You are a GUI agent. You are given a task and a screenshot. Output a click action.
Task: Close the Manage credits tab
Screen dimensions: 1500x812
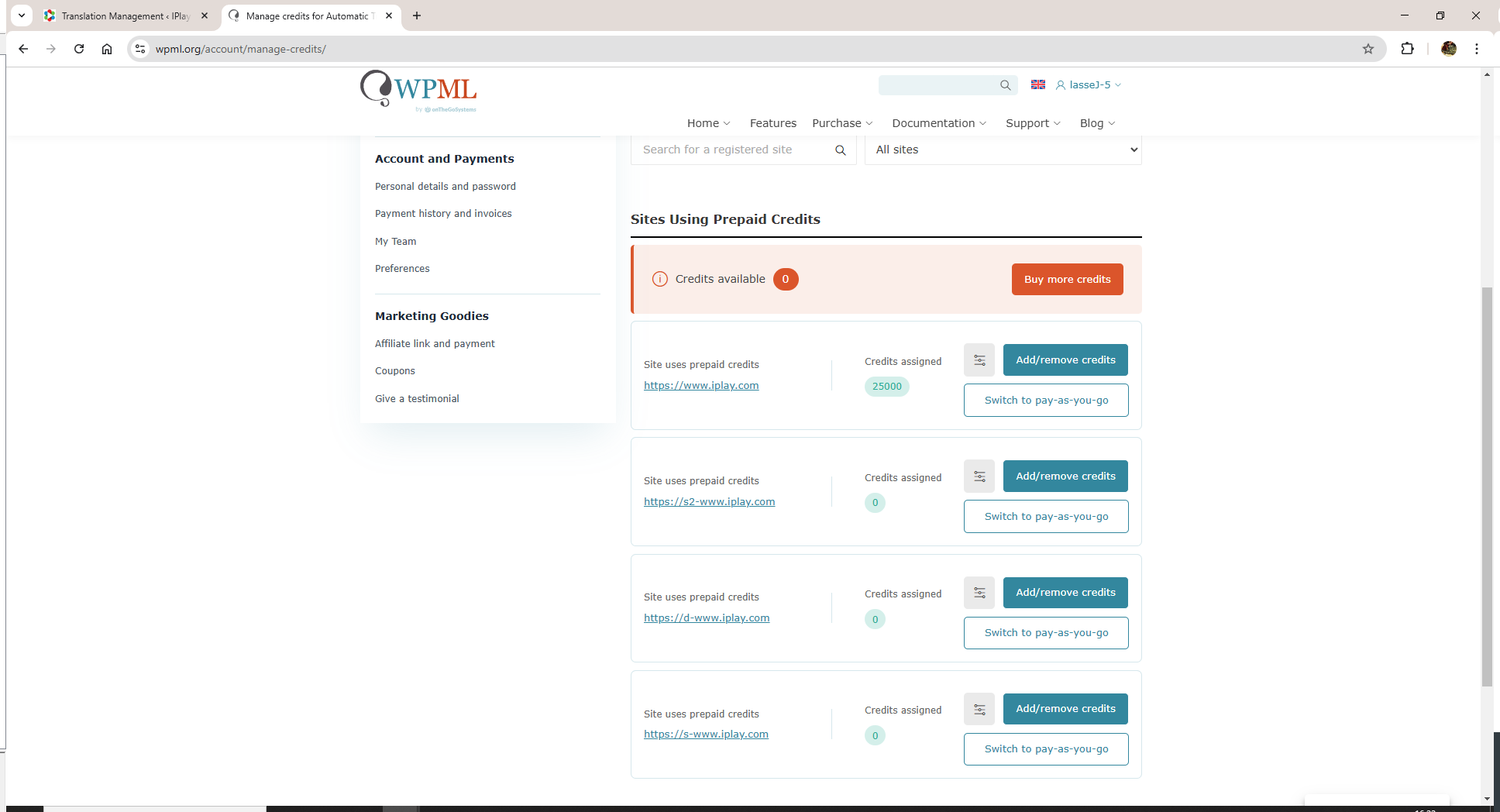coord(389,15)
